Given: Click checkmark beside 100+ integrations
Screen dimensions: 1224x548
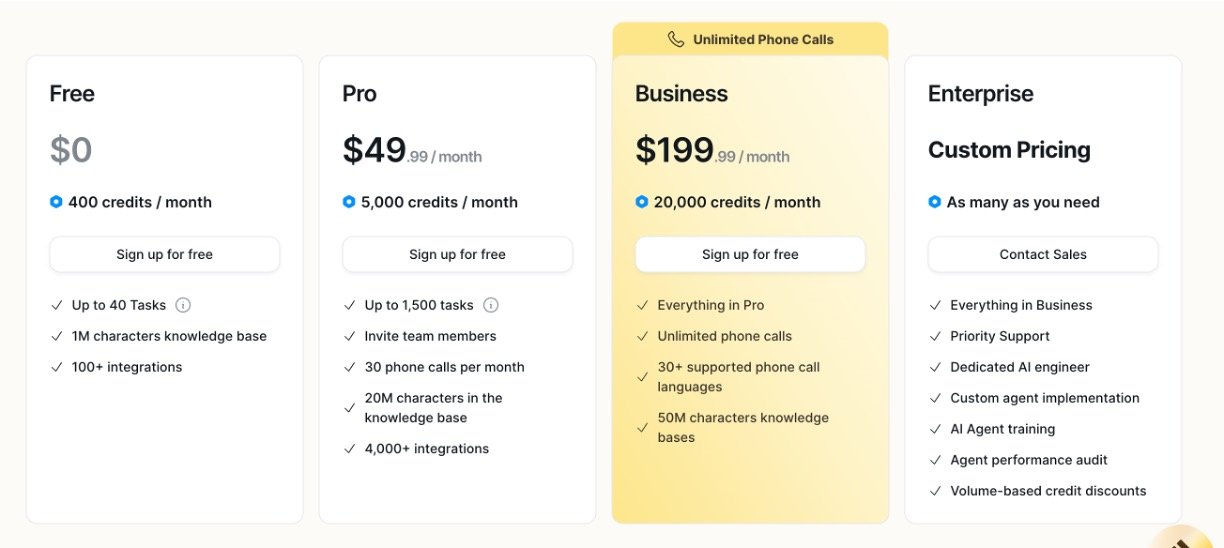Looking at the screenshot, I should point(57,367).
